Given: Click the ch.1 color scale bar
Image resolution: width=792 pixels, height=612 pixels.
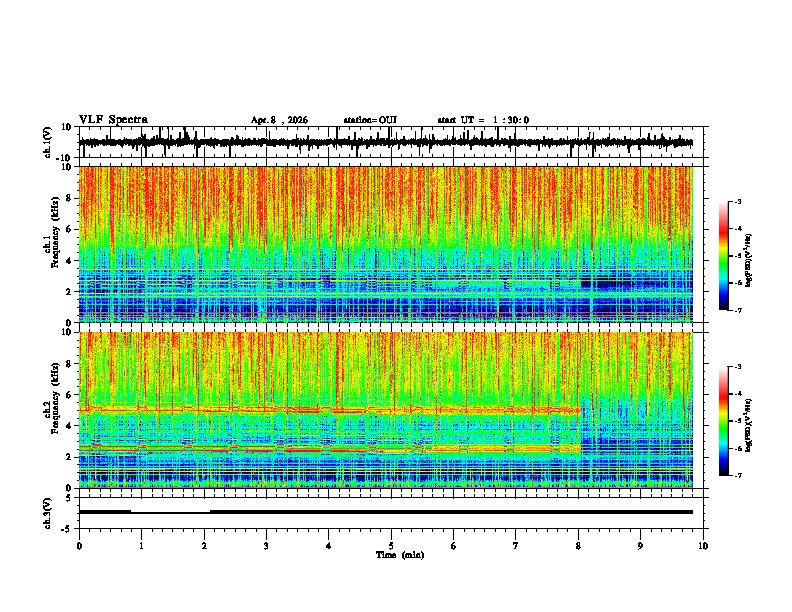Looking at the screenshot, I should coord(724,256).
